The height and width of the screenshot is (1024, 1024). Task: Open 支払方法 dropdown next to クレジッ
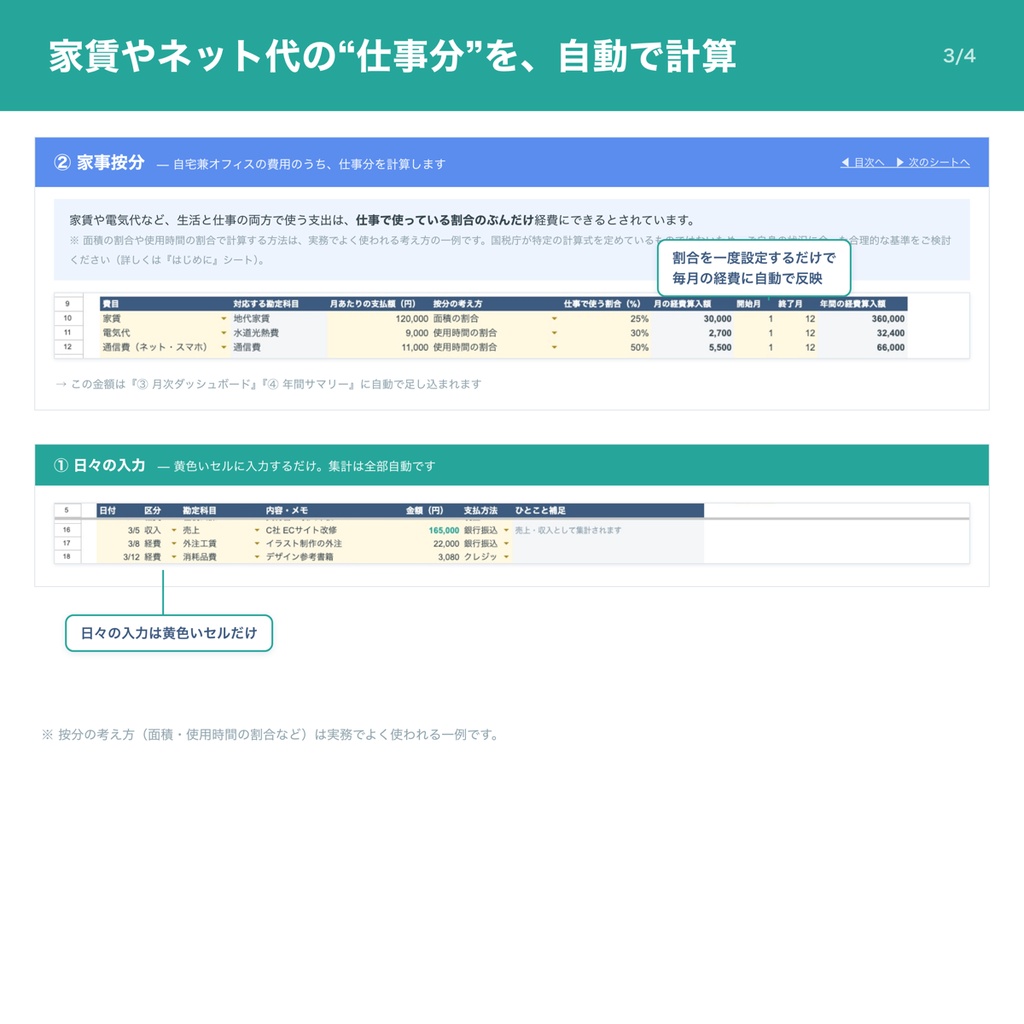coord(506,557)
